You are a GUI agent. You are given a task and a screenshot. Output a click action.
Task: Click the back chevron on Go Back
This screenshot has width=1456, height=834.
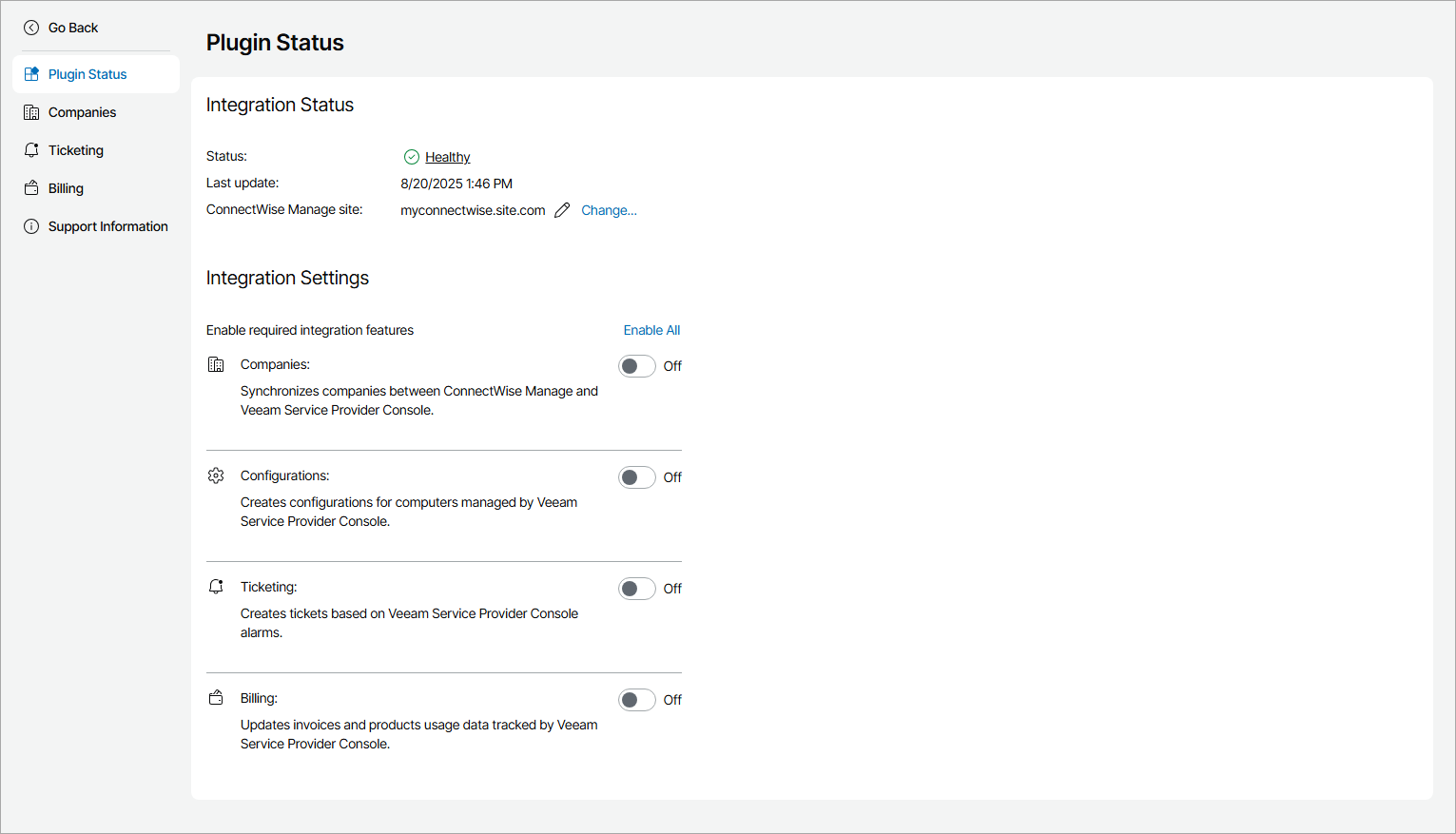[x=31, y=27]
